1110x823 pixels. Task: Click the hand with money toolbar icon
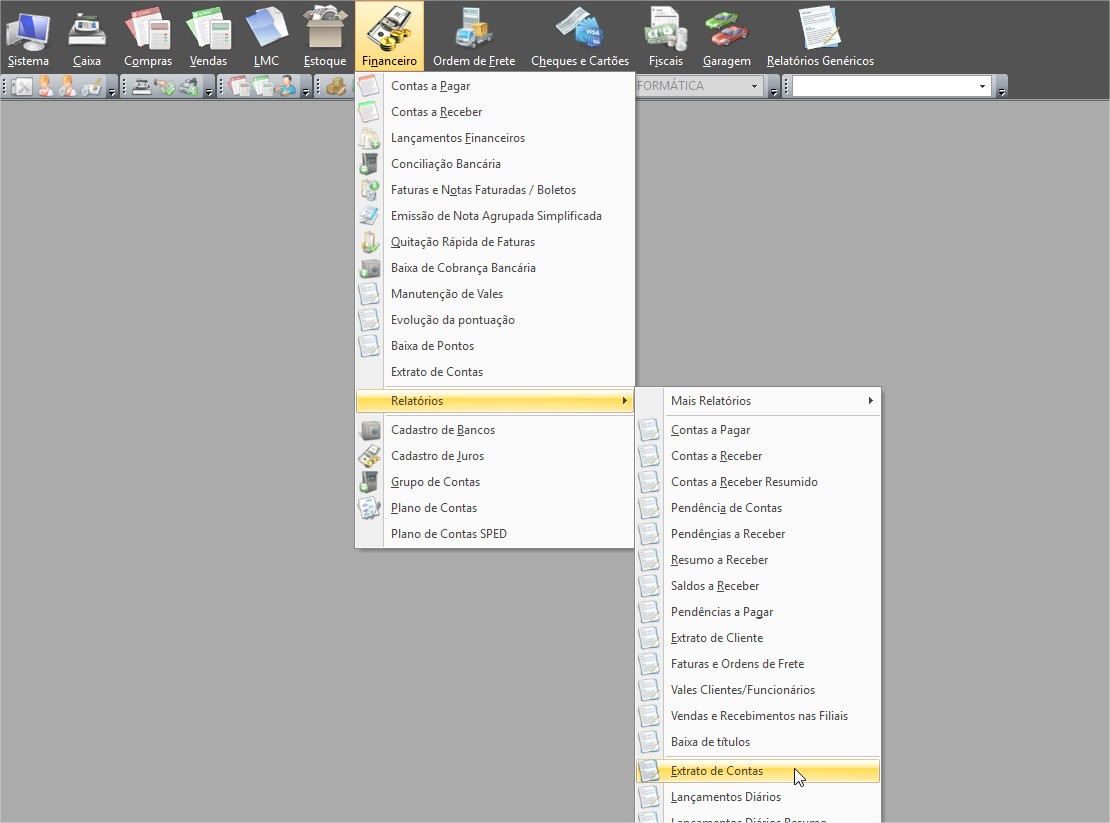[x=165, y=86]
